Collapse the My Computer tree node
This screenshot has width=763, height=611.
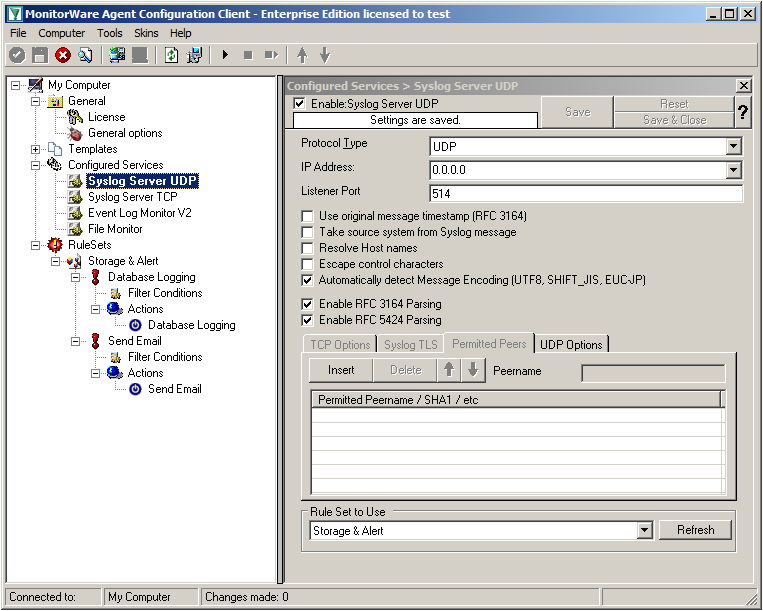point(16,85)
